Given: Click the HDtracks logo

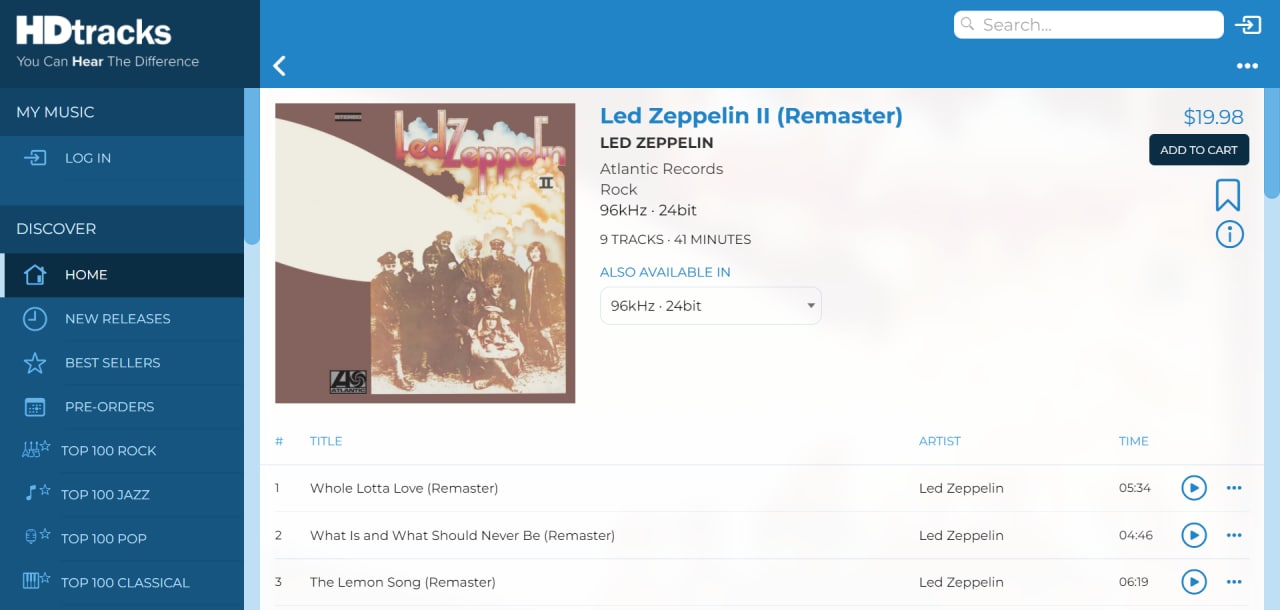Looking at the screenshot, I should click(x=94, y=32).
